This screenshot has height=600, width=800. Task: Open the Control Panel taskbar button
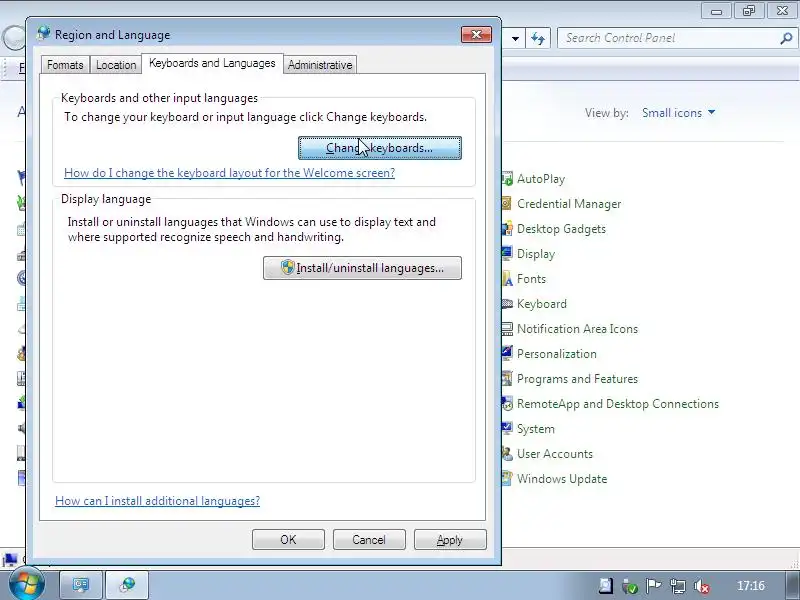81,585
